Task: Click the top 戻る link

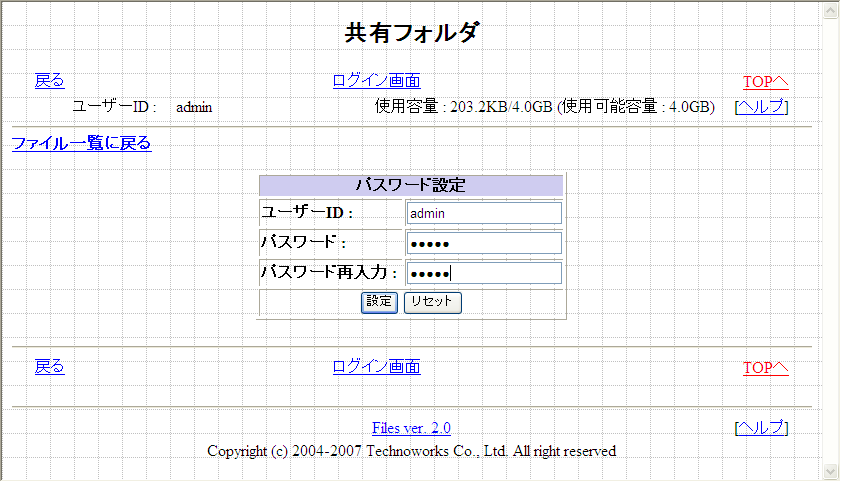Action: pyautogui.click(x=49, y=81)
